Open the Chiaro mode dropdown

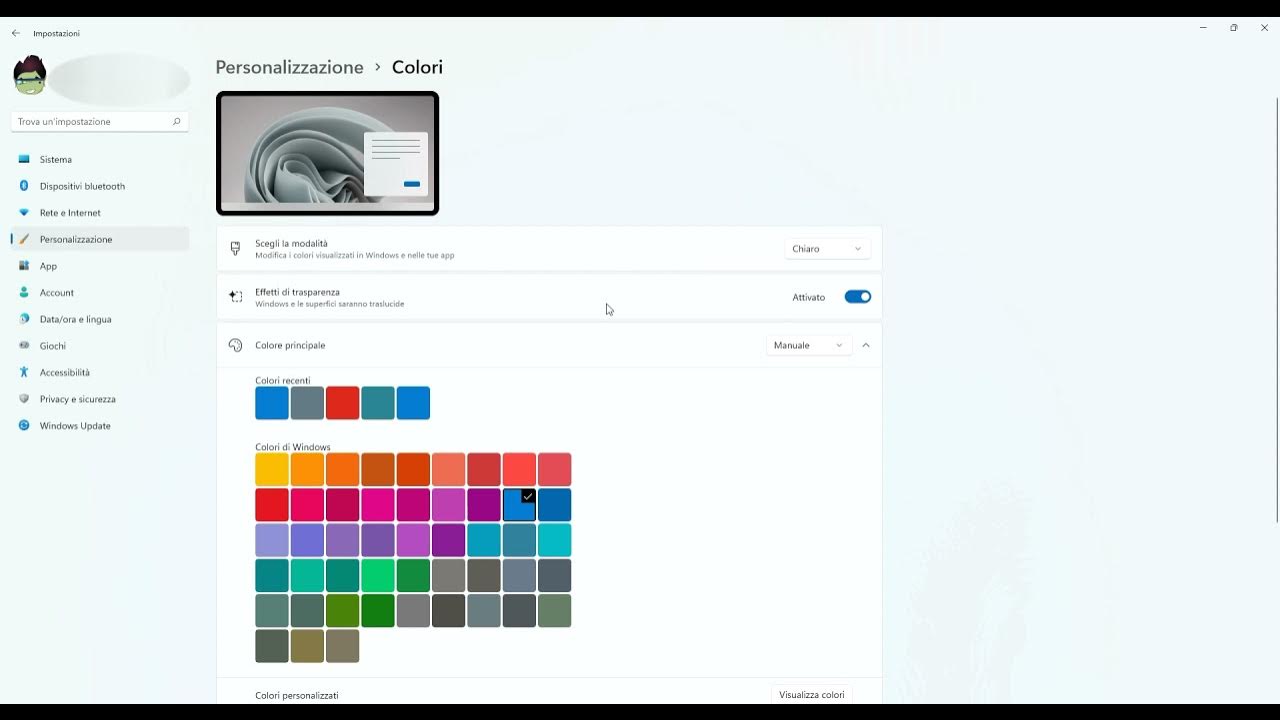pos(826,247)
